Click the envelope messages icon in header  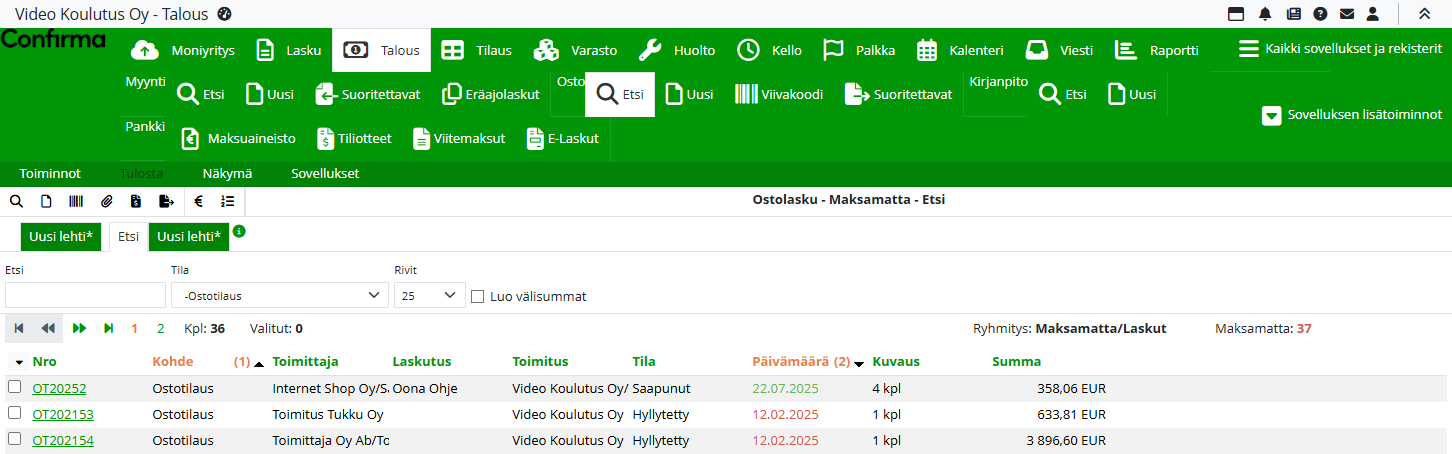1347,14
